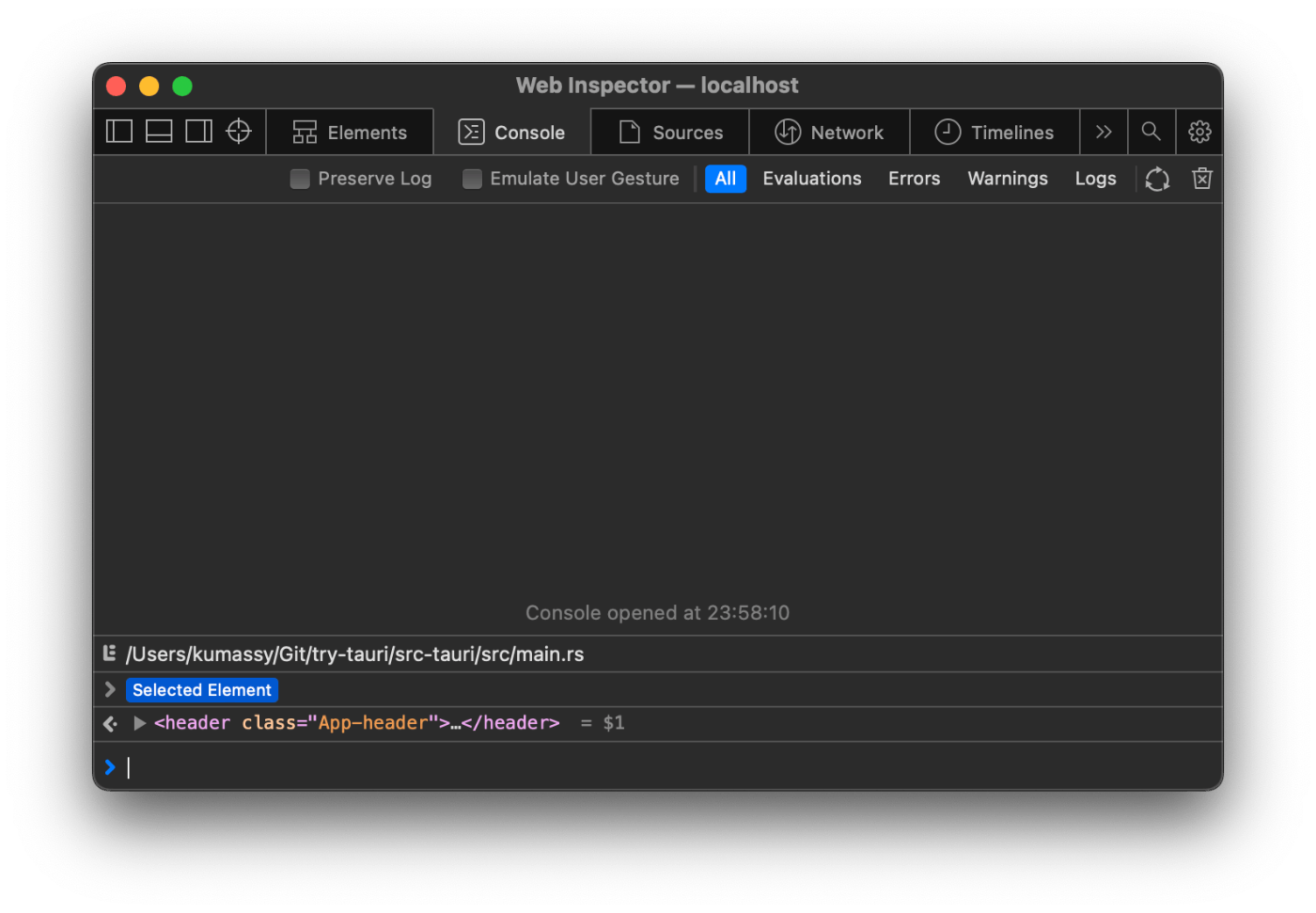Enable the Preserve Log checkbox

pos(299,178)
